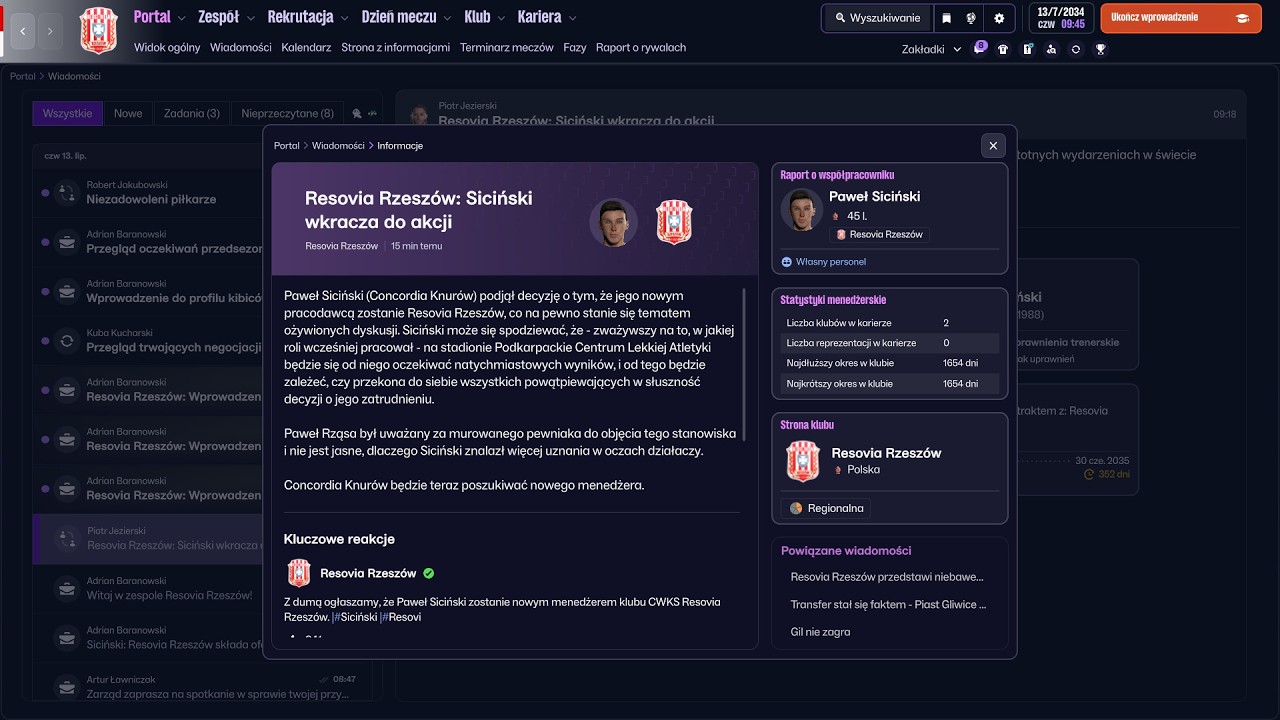The image size is (1280, 720).
Task: Click the club crest in the article header
Action: (674, 222)
